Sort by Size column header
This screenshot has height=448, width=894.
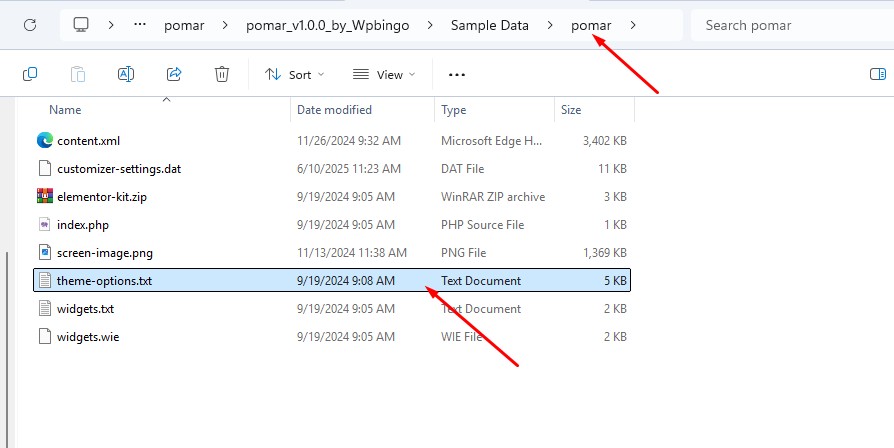click(x=571, y=109)
